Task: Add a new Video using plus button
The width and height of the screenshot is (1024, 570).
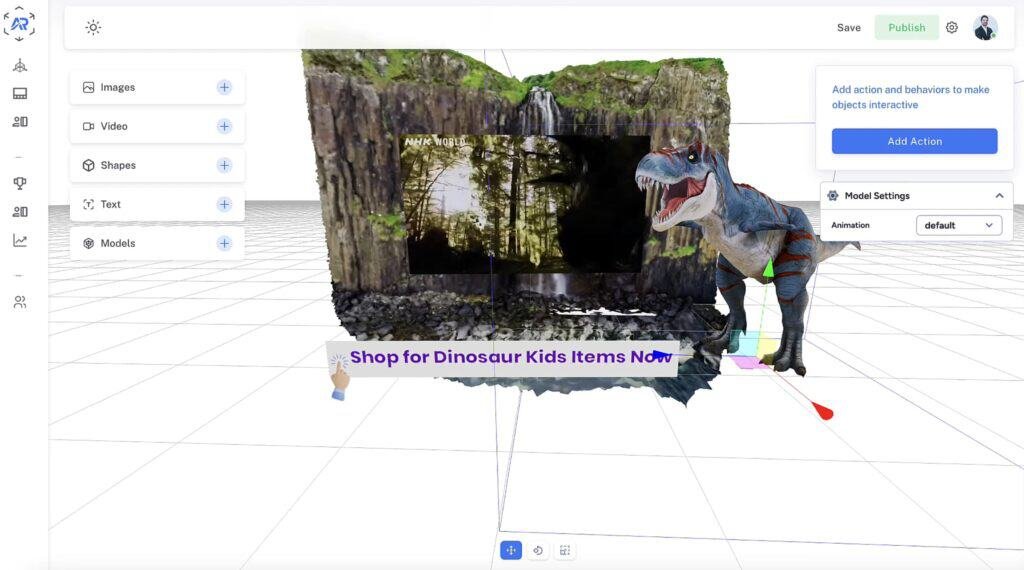Action: (x=224, y=126)
